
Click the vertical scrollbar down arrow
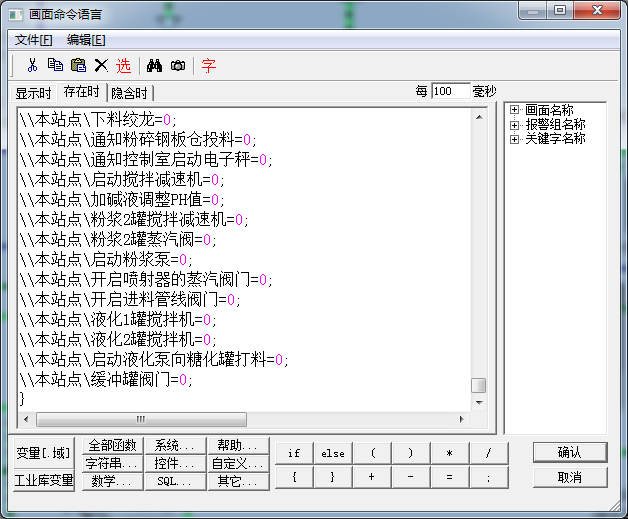coord(479,402)
